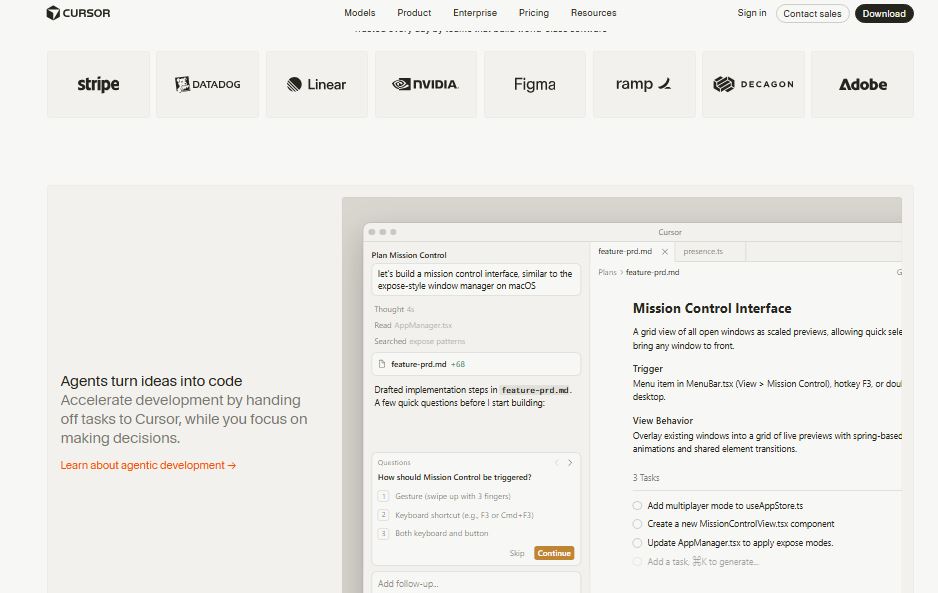
Task: Click the Searched expose patterns line
Action: click(419, 341)
